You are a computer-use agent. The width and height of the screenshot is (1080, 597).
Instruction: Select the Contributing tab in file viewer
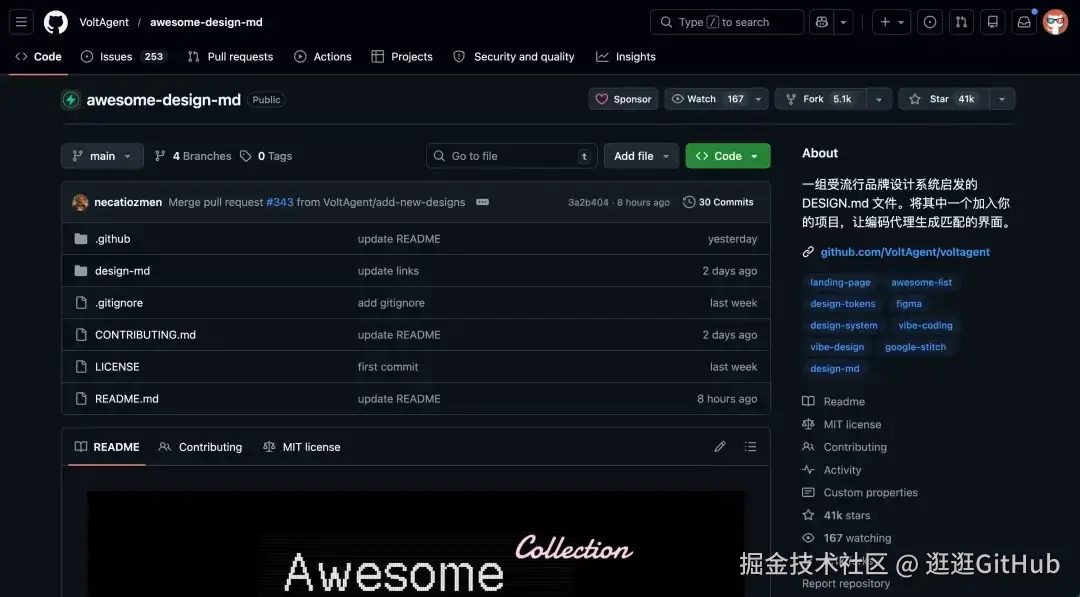point(200,447)
